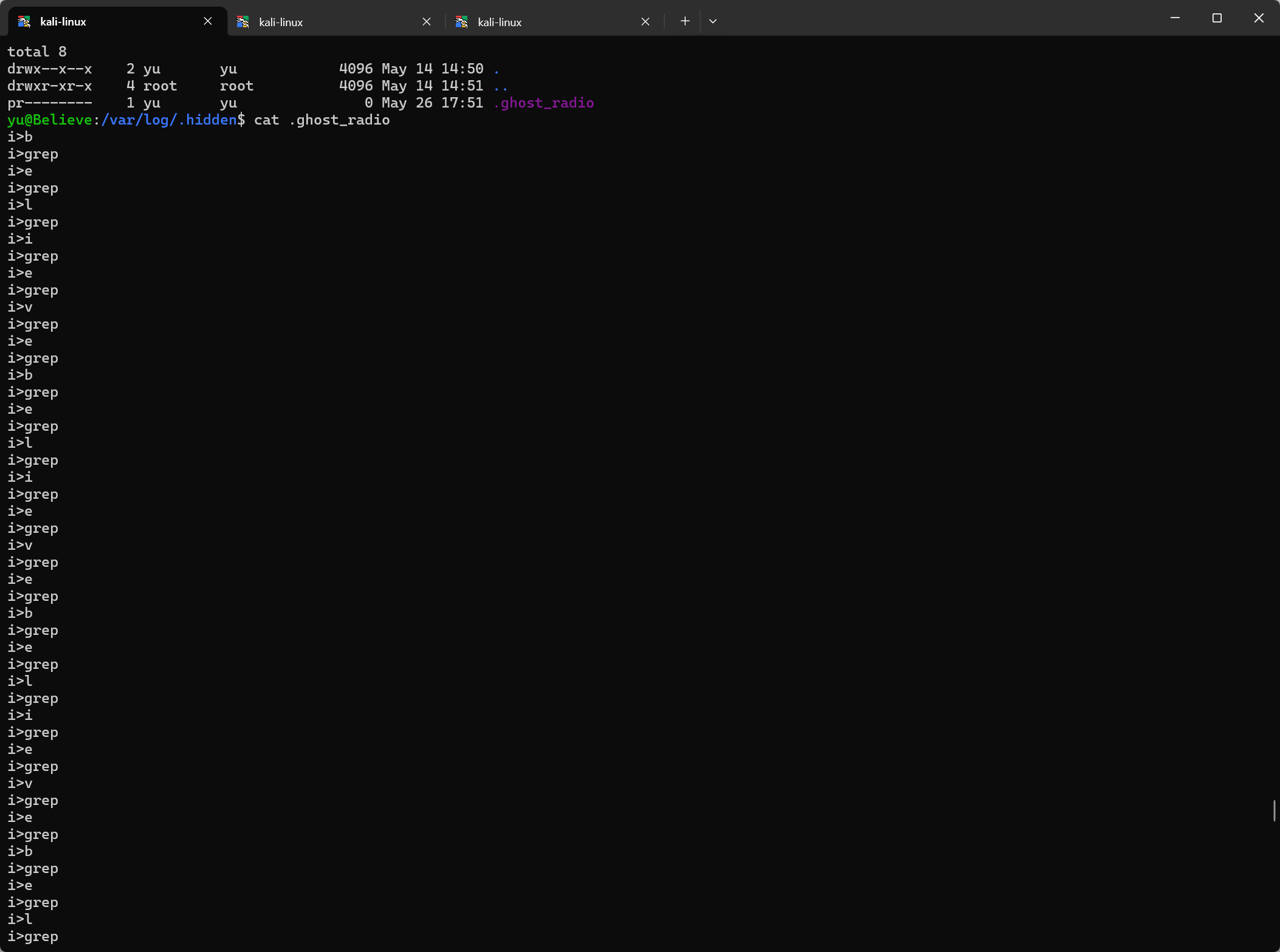Screen dimensions: 1280x952
Task: Click the 'cat .ghost_radio' command text
Action: tap(322, 120)
